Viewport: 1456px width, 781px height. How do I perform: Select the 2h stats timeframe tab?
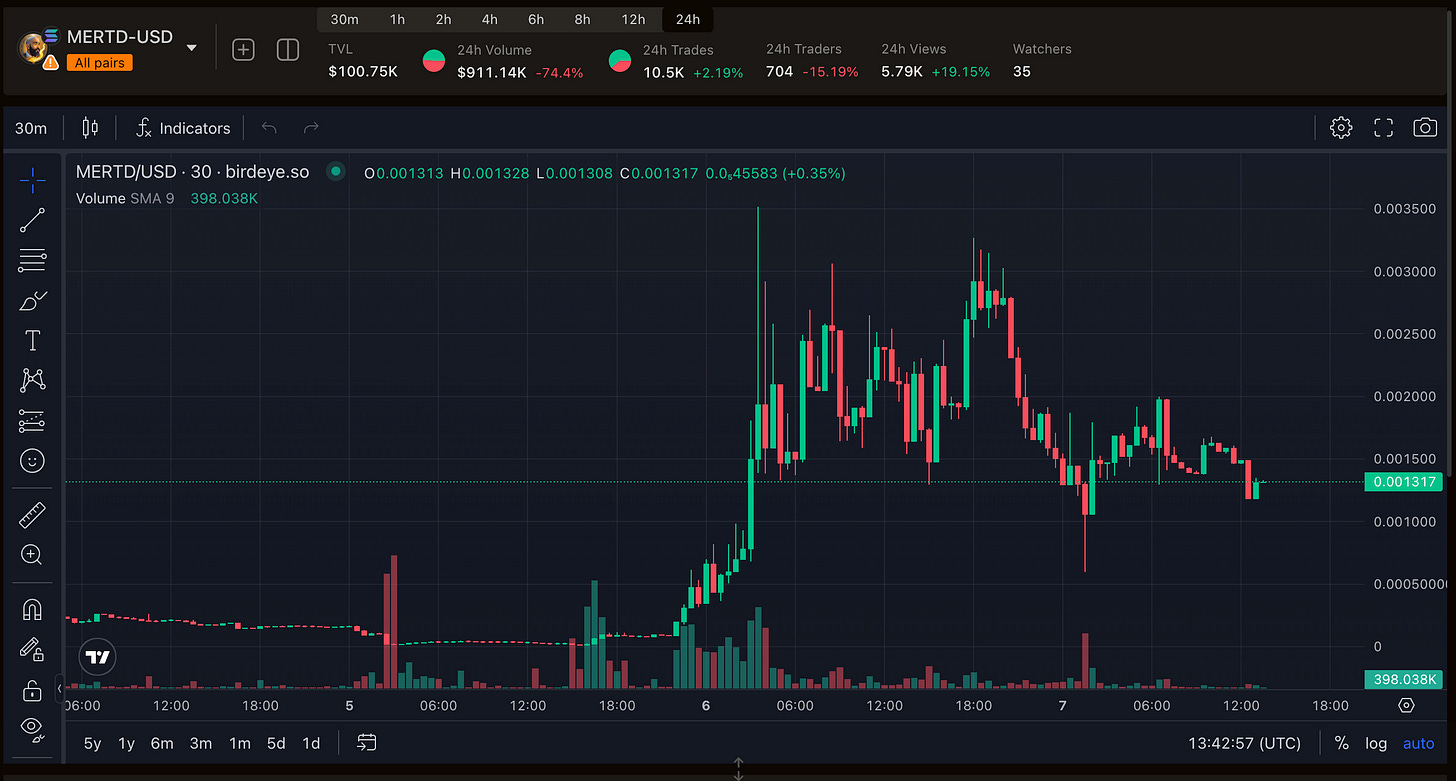click(443, 19)
